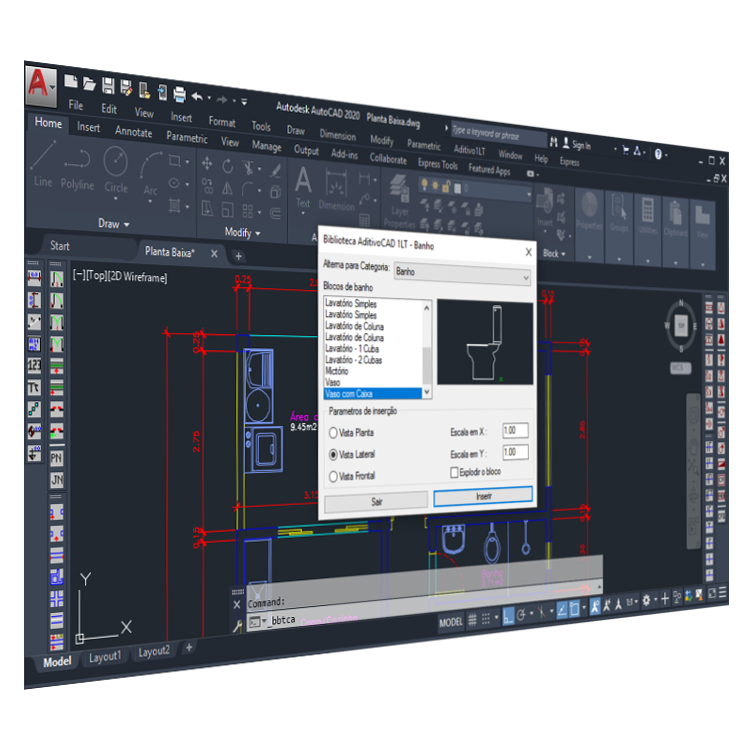This screenshot has height=750, width=750.
Task: Select the Polyline tool
Action: [x=77, y=169]
